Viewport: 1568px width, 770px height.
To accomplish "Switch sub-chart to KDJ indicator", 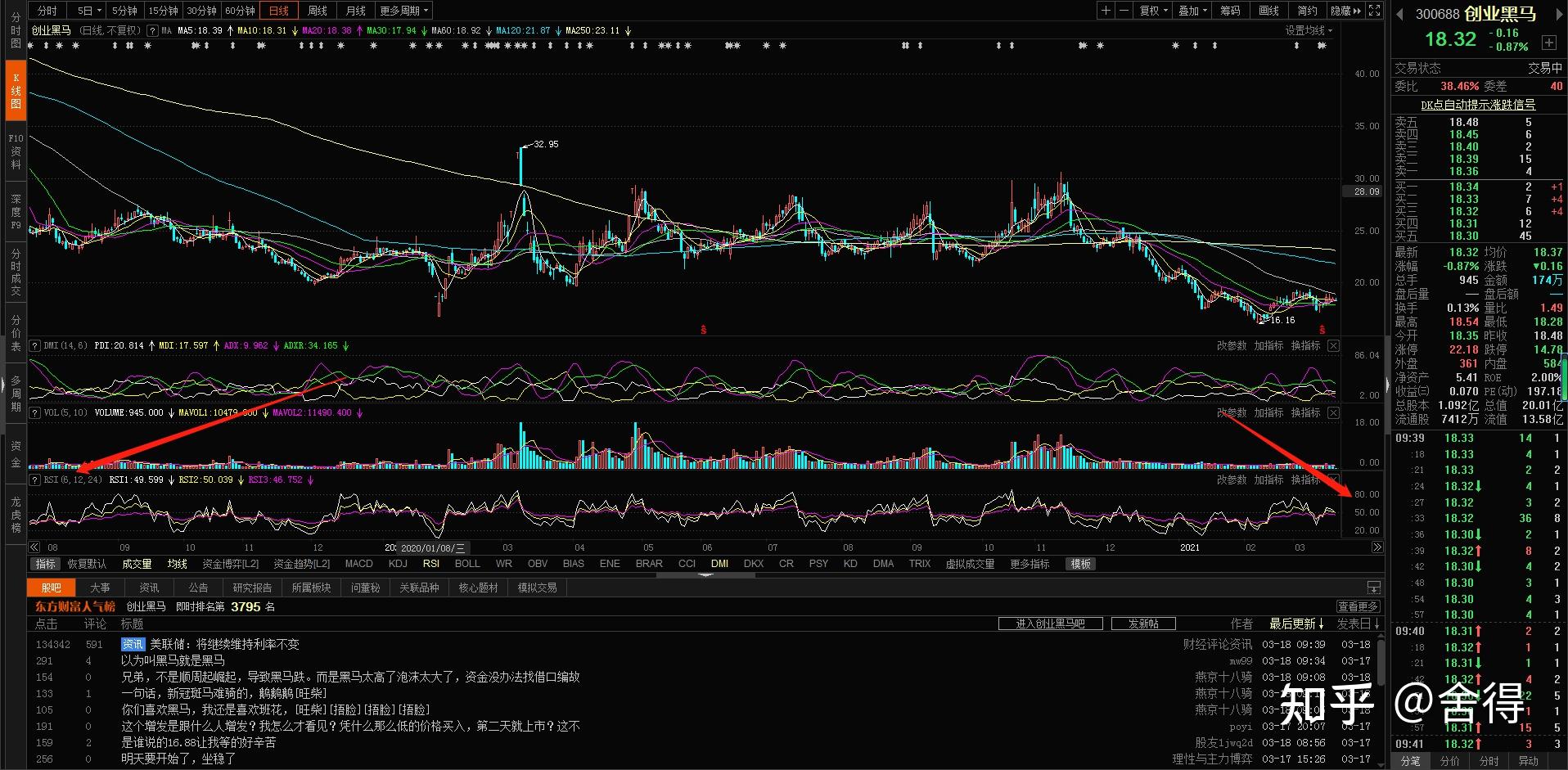I will (x=398, y=564).
